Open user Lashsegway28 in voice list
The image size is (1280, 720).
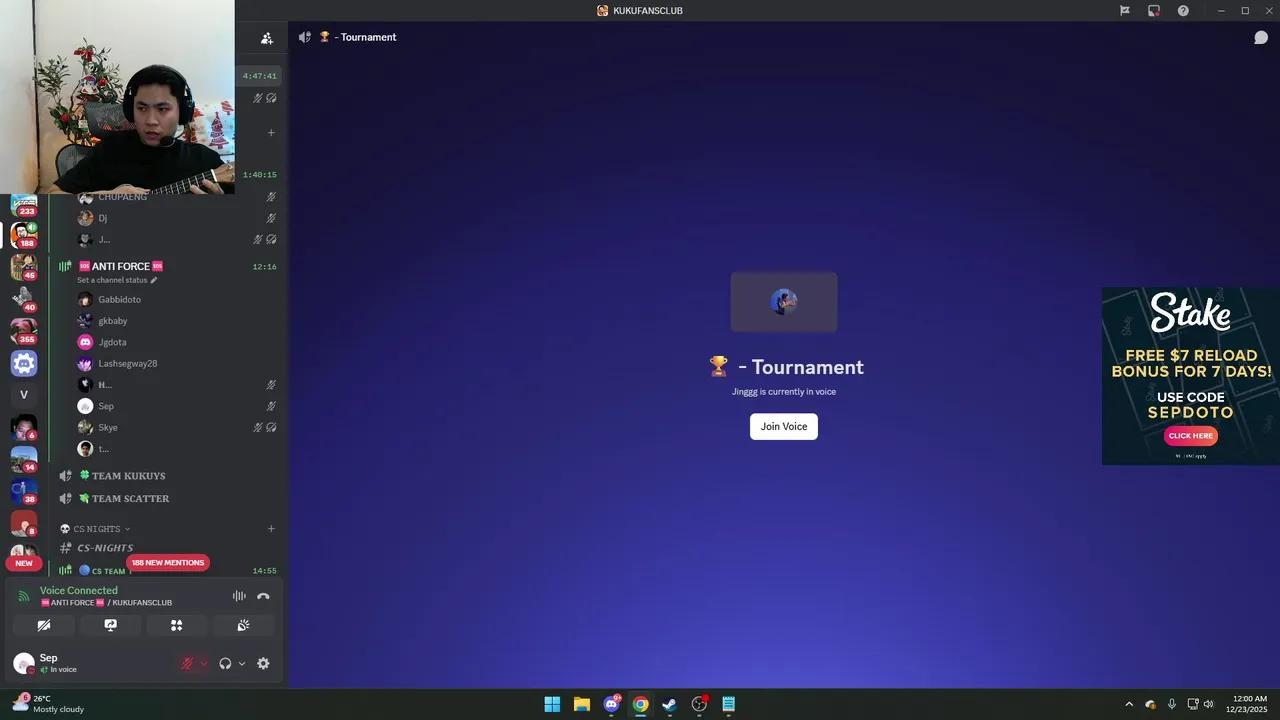click(x=127, y=363)
